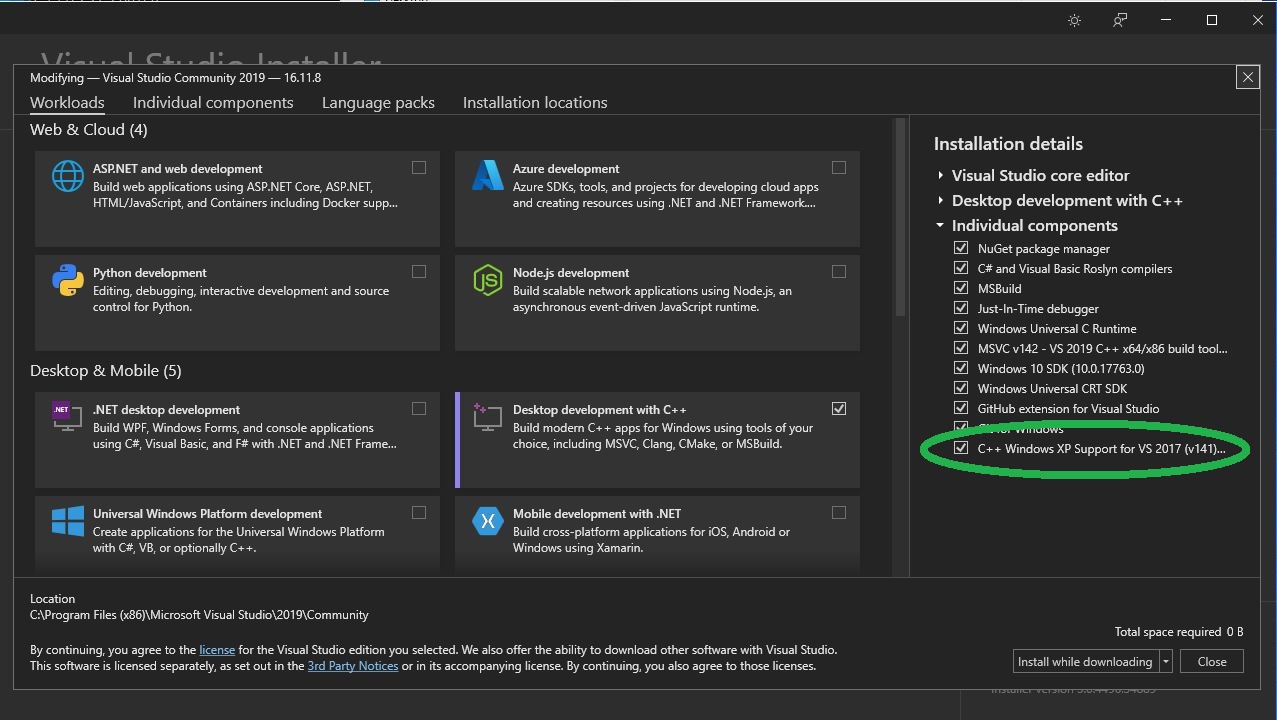Open the feedback icon in the title bar
The width and height of the screenshot is (1277, 720).
click(1119, 19)
